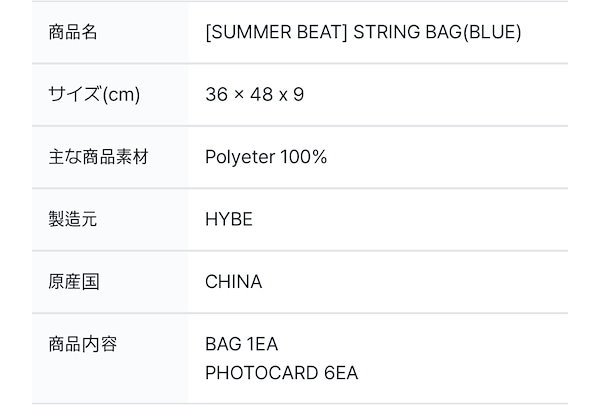Viewport: 600px width, 406px height.
Task: Click the × sign between 36 and 48
Action: (238, 95)
